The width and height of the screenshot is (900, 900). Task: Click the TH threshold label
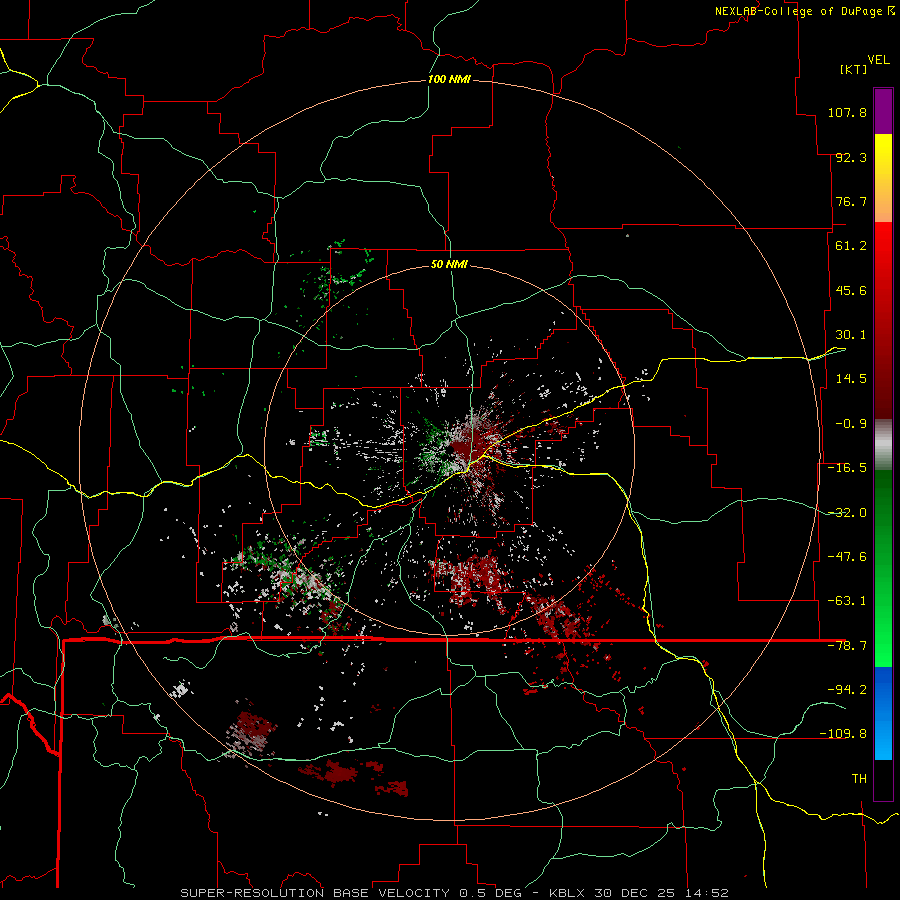click(859, 778)
